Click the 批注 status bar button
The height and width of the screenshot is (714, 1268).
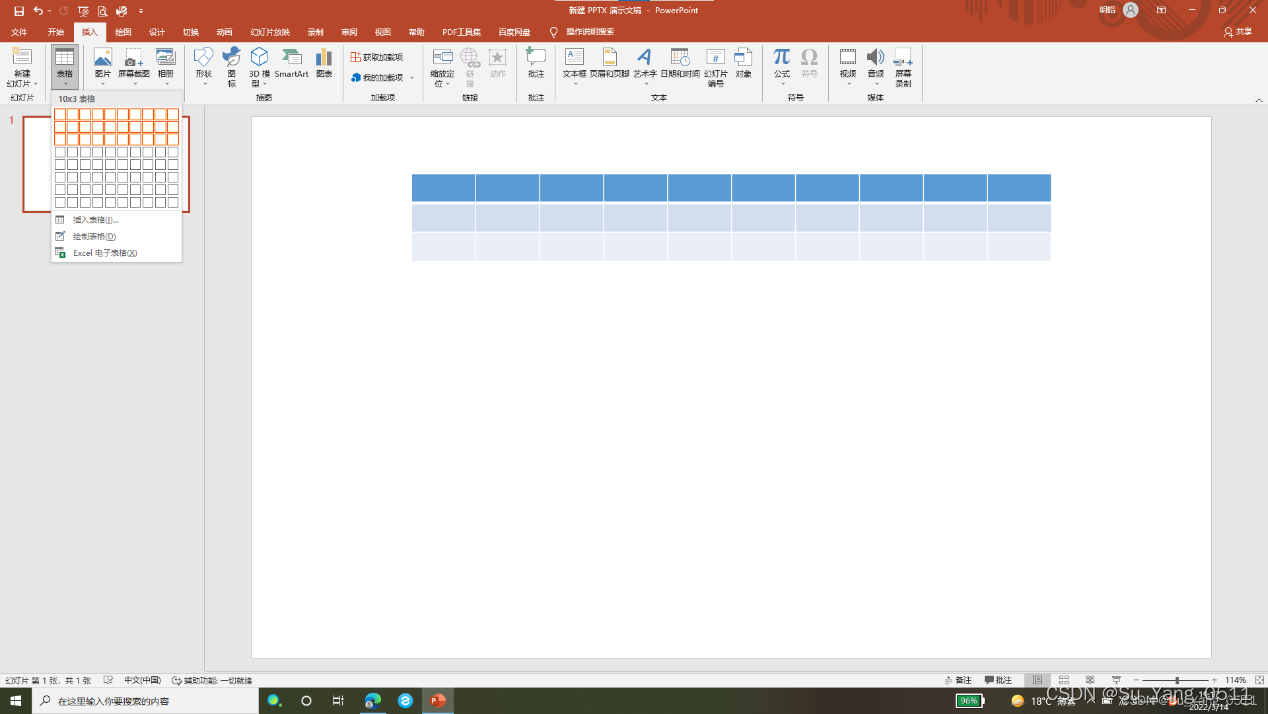click(998, 680)
